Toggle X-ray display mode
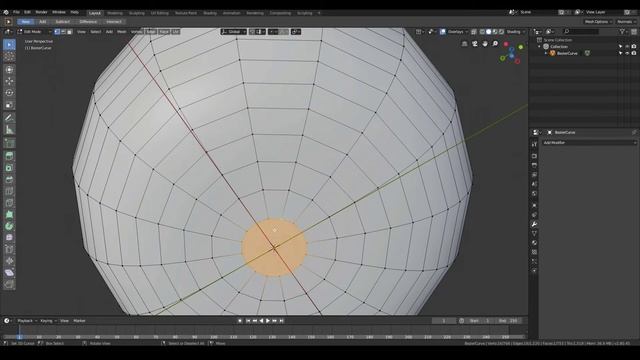This screenshot has width=640, height=360. tap(473, 31)
